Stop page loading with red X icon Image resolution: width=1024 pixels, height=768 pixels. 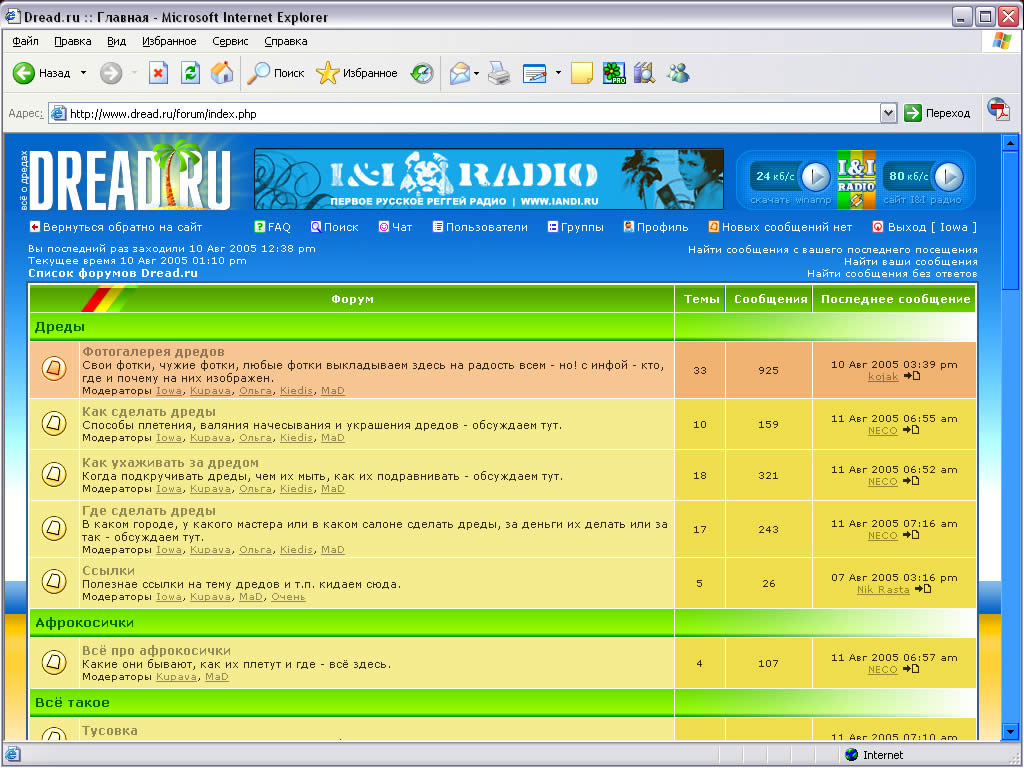tap(158, 73)
